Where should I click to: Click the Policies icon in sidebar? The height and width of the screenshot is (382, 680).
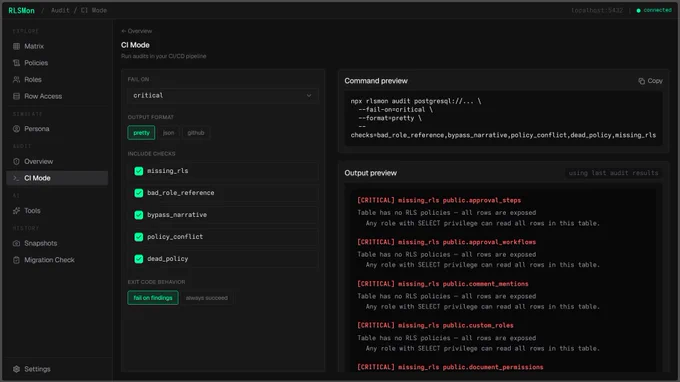(16, 63)
